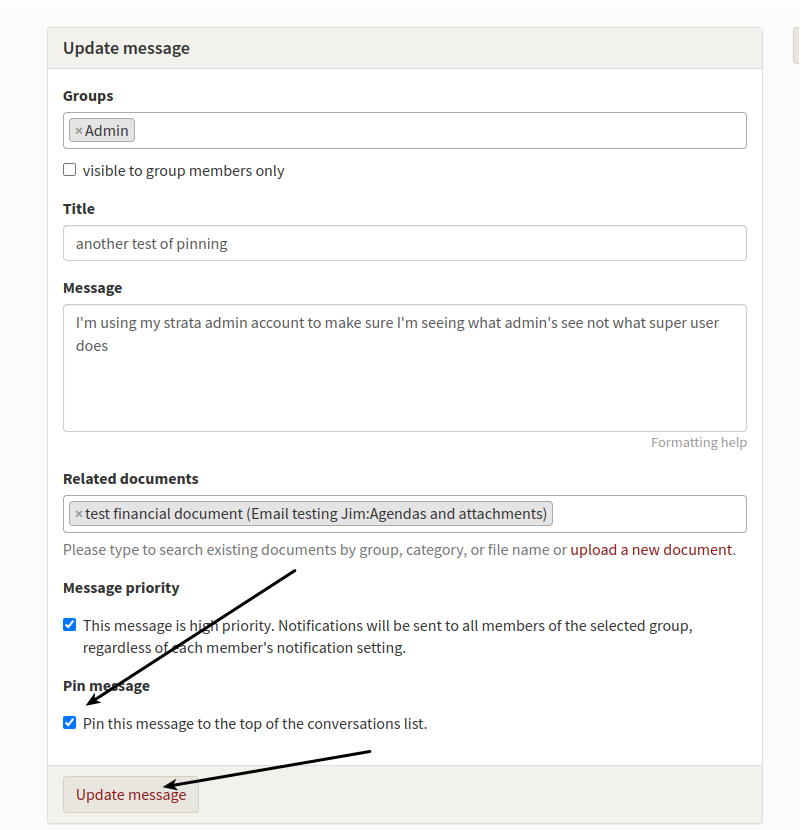The height and width of the screenshot is (830, 803).
Task: Click the Update message button
Action: [131, 795]
